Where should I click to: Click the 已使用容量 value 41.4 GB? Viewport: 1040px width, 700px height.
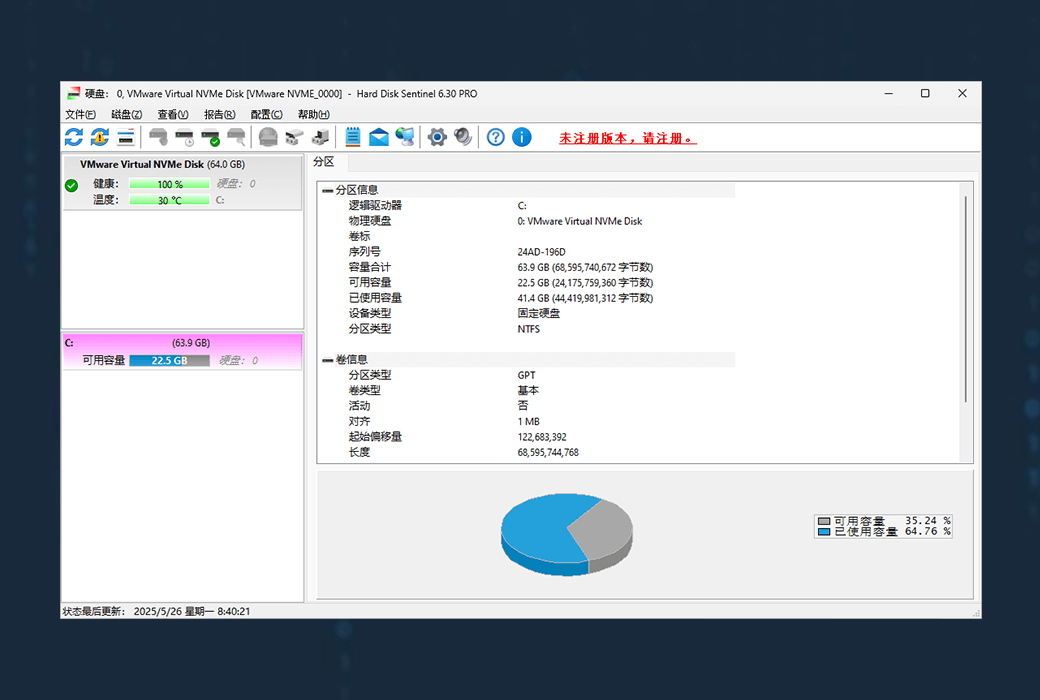pos(585,298)
